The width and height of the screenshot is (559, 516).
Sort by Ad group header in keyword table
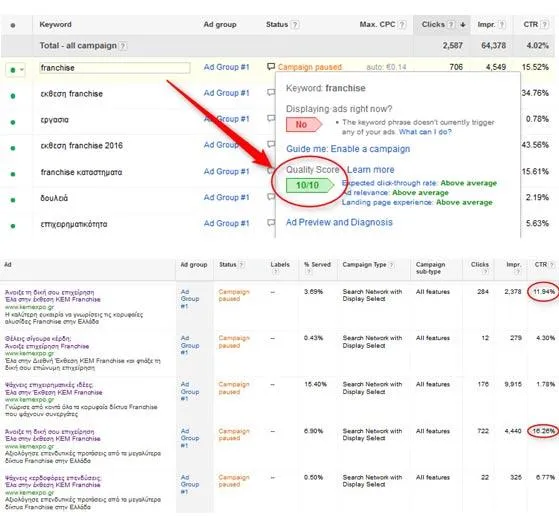click(220, 25)
